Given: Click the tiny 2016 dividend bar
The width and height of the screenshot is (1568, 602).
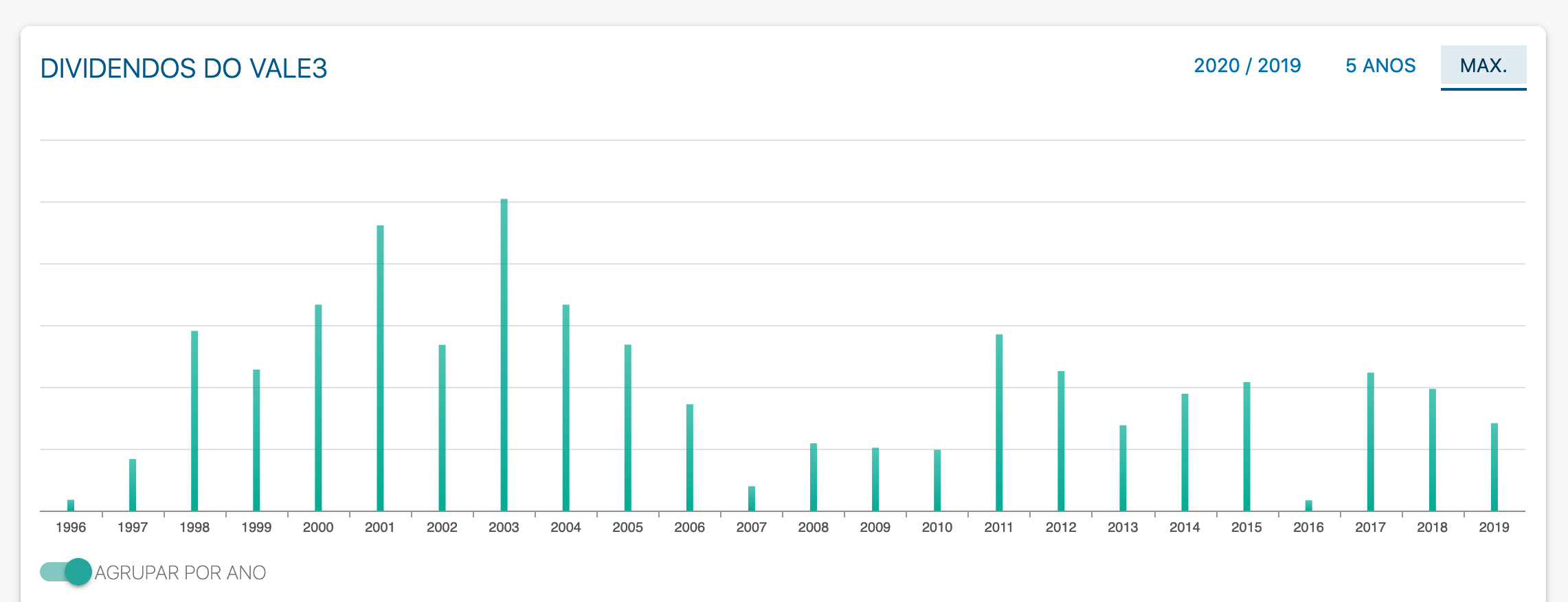Looking at the screenshot, I should [1308, 506].
